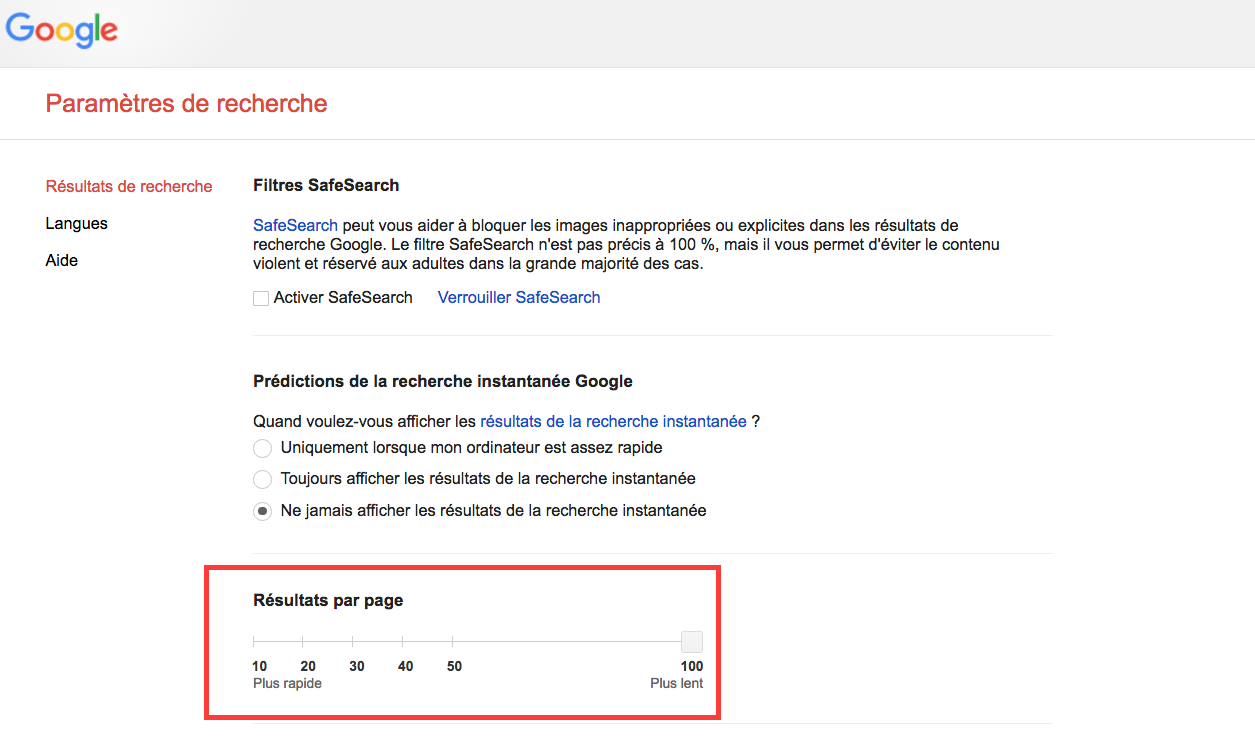Open the Langues settings section
Image resolution: width=1255 pixels, height=739 pixels.
coord(76,223)
